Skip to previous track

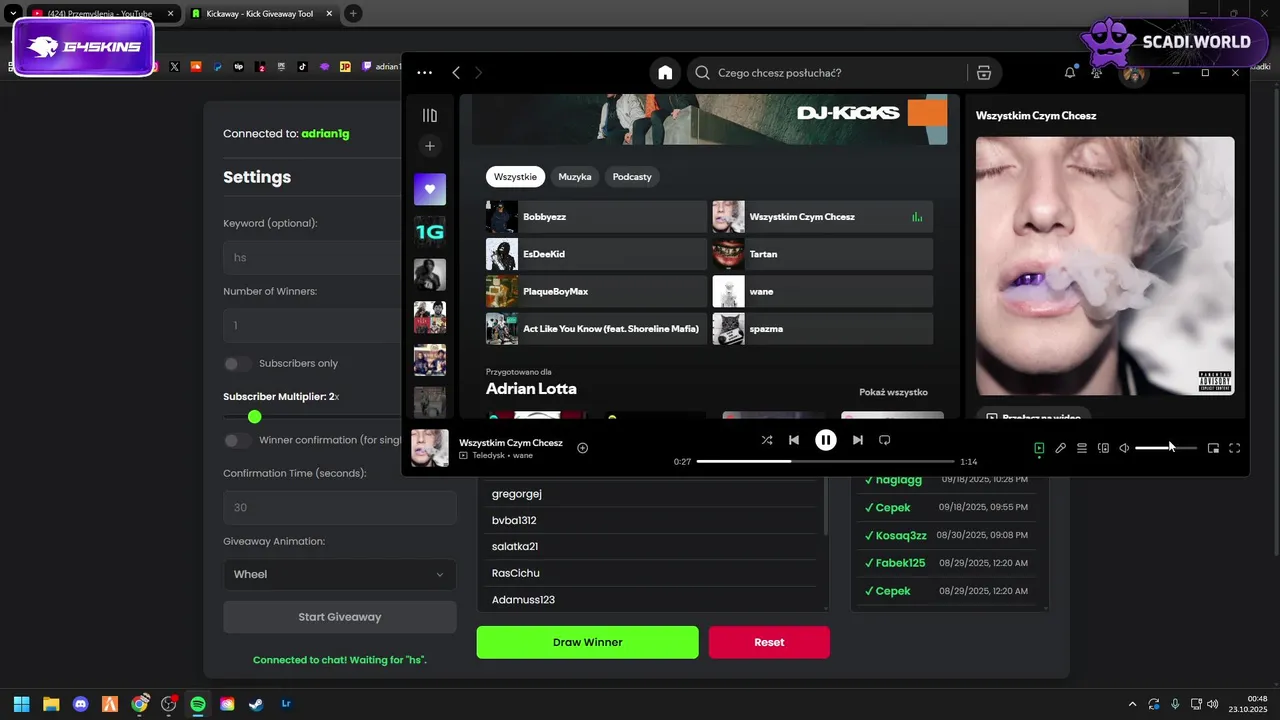pos(794,440)
